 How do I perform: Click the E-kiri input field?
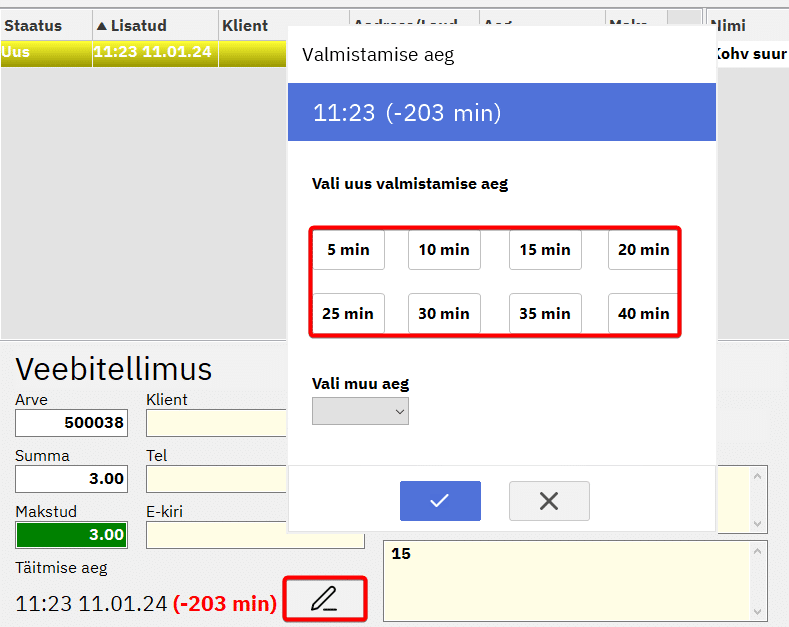255,535
